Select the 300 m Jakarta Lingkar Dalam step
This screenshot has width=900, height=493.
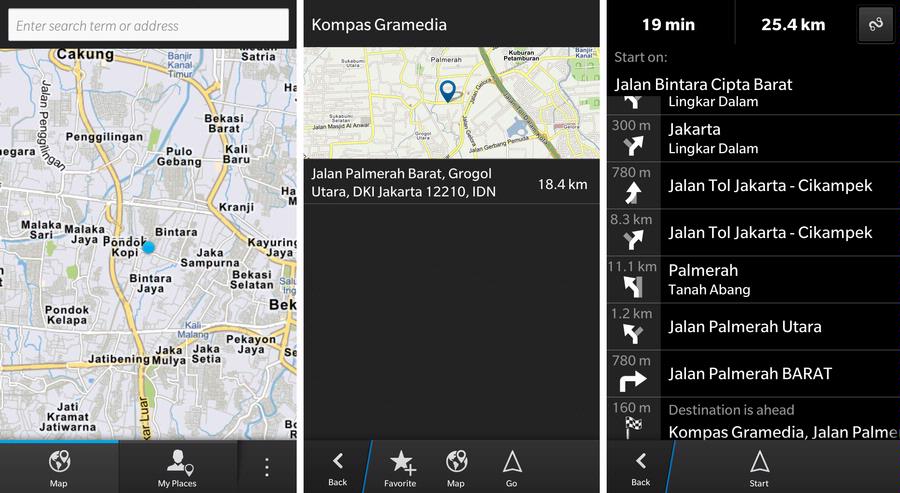pyautogui.click(x=753, y=138)
